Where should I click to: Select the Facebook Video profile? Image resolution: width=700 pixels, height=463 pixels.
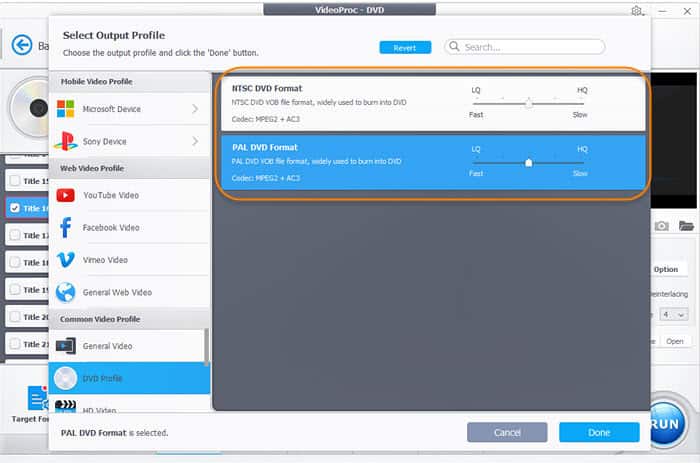pos(129,227)
